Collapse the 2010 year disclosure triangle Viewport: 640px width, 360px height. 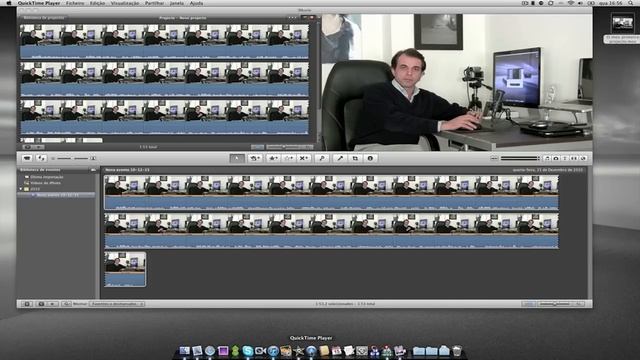[20, 189]
